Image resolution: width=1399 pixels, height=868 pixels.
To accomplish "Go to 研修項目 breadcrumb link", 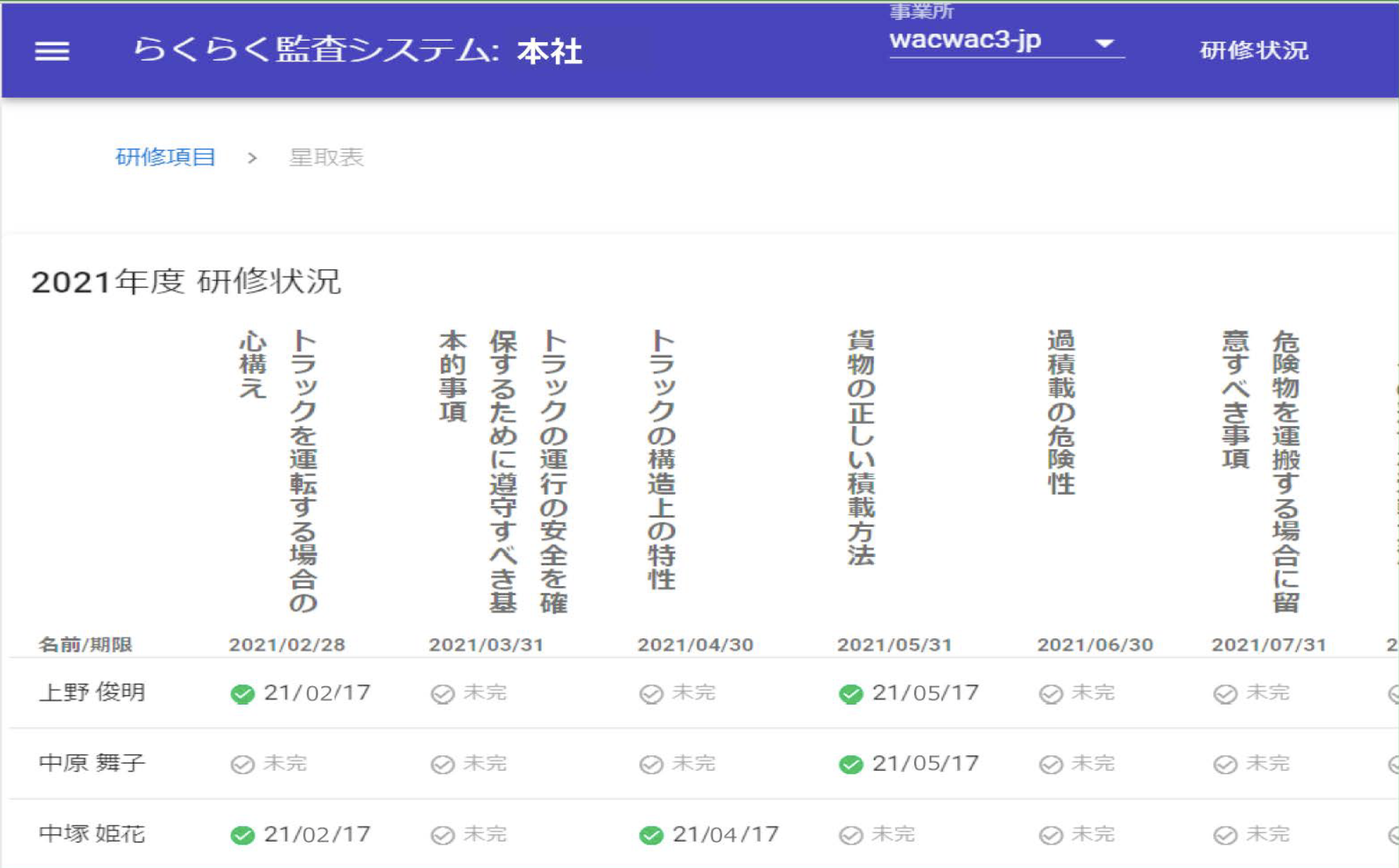I will click(166, 158).
